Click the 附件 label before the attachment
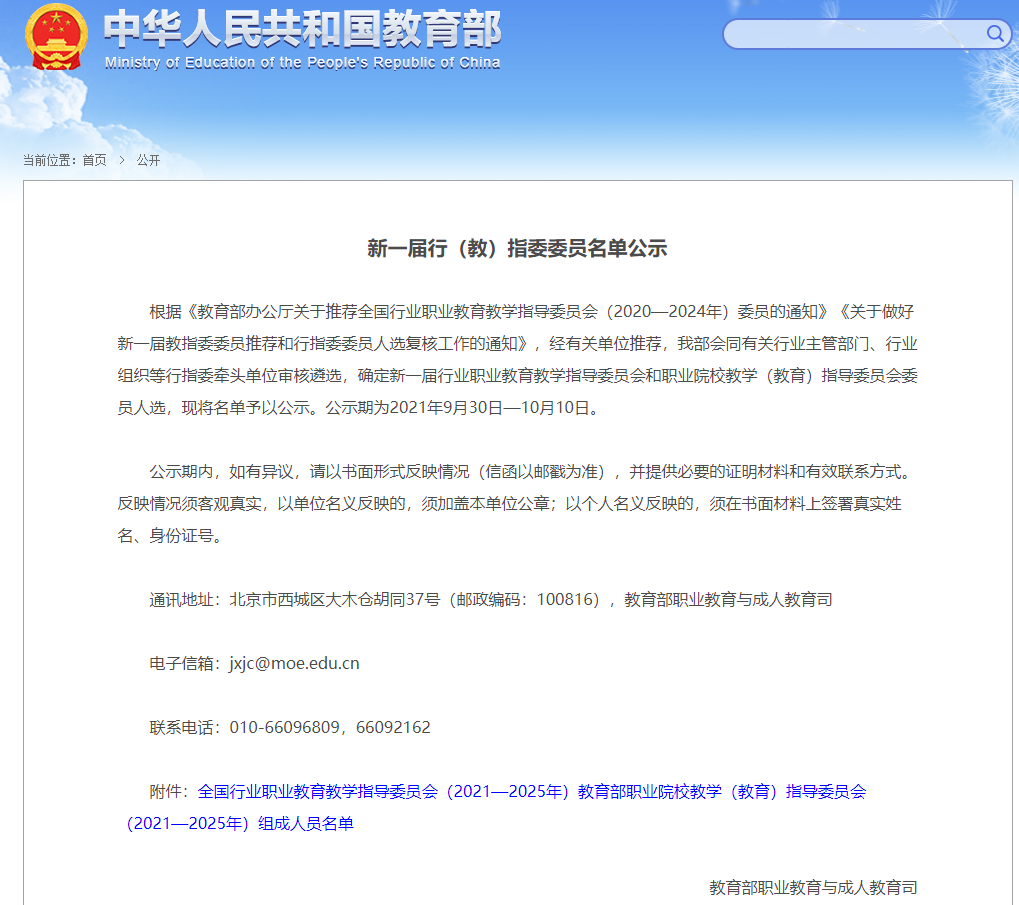 click(x=168, y=792)
